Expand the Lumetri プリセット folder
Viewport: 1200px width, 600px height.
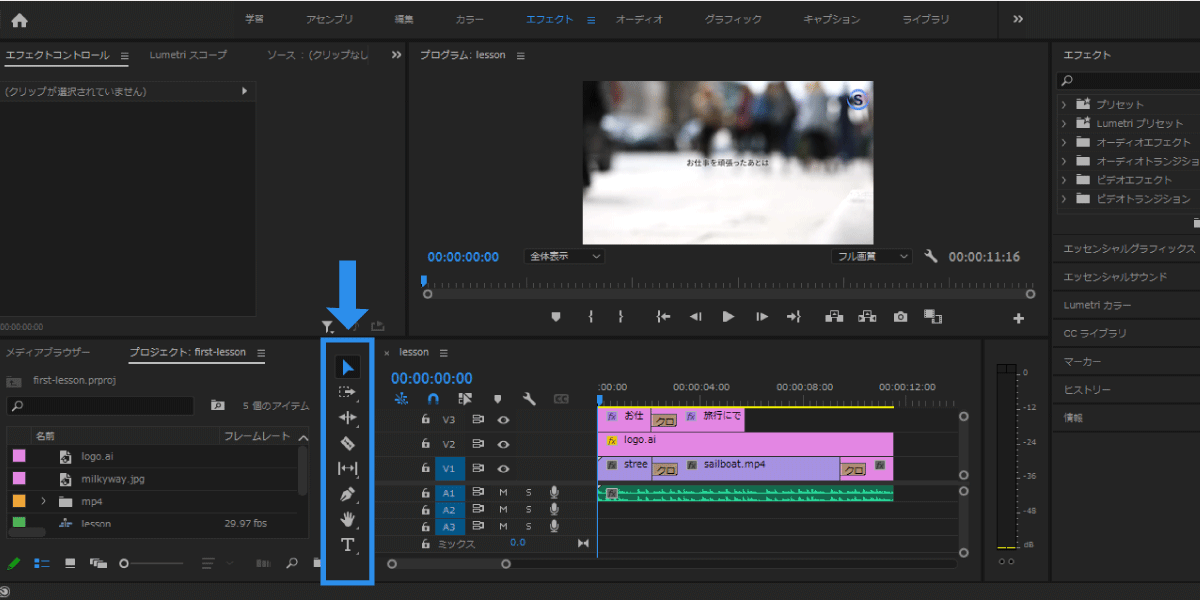1064,123
